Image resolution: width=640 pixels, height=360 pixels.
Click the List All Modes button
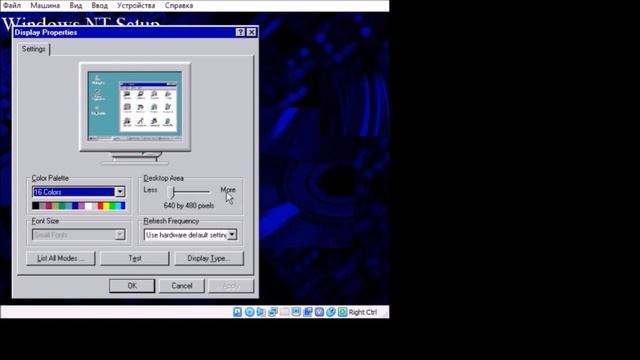coord(60,258)
